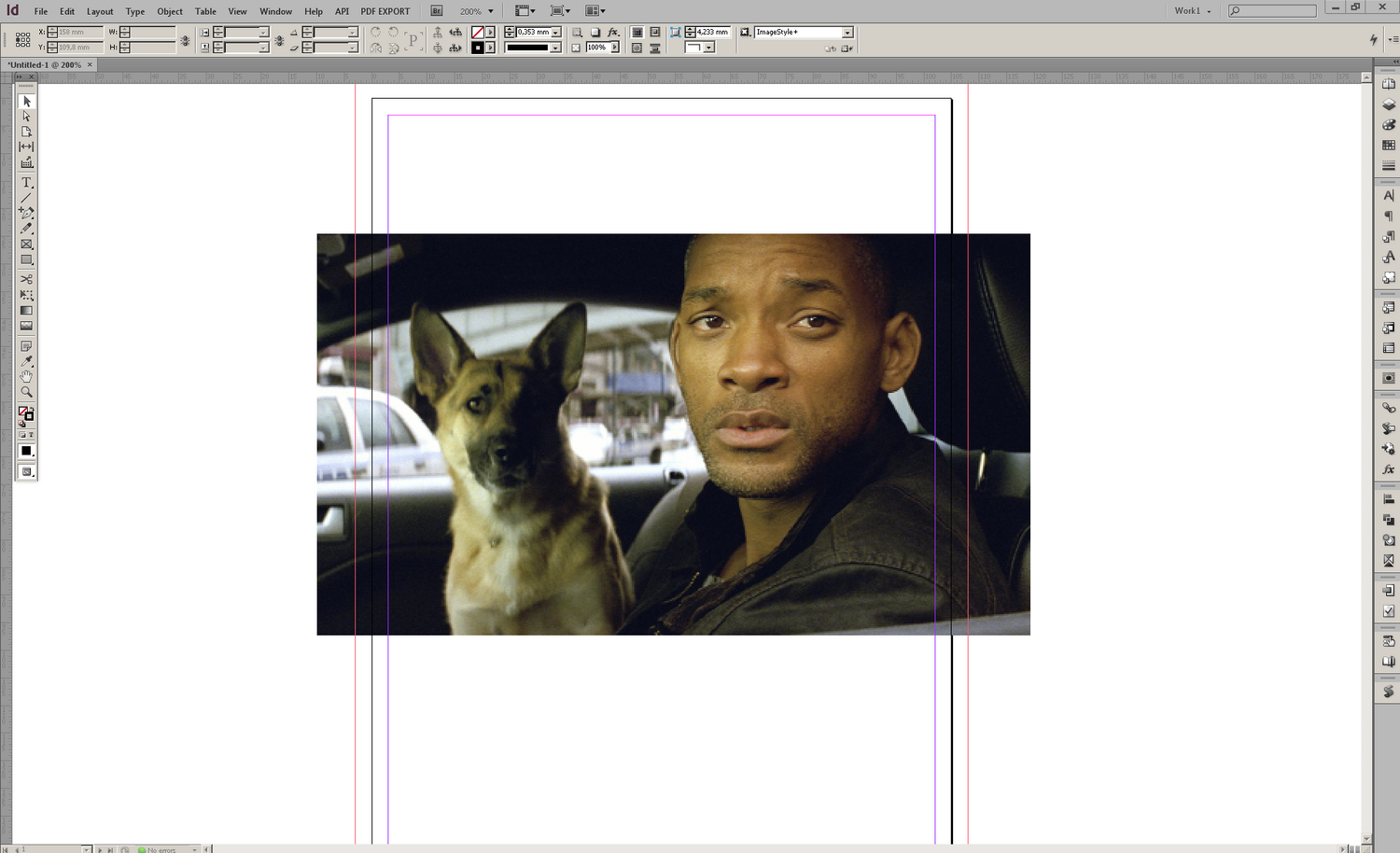This screenshot has height=853, width=1400.
Task: Switch to the Untitled-1 @ 200% document tab
Action: click(45, 64)
